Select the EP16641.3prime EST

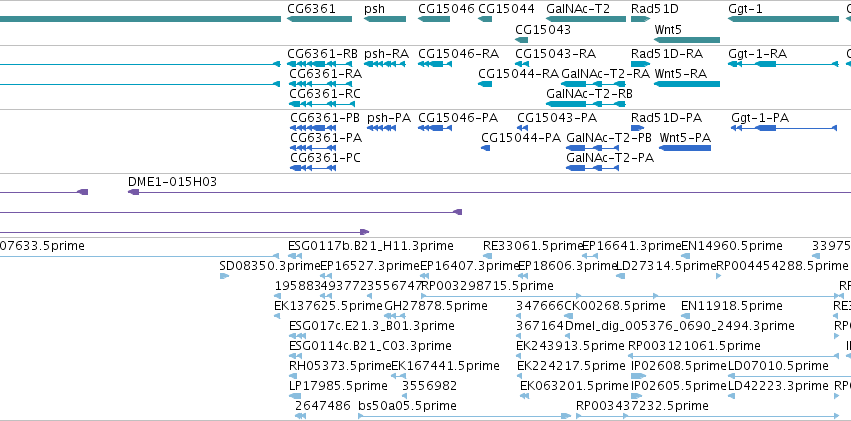tap(590, 256)
